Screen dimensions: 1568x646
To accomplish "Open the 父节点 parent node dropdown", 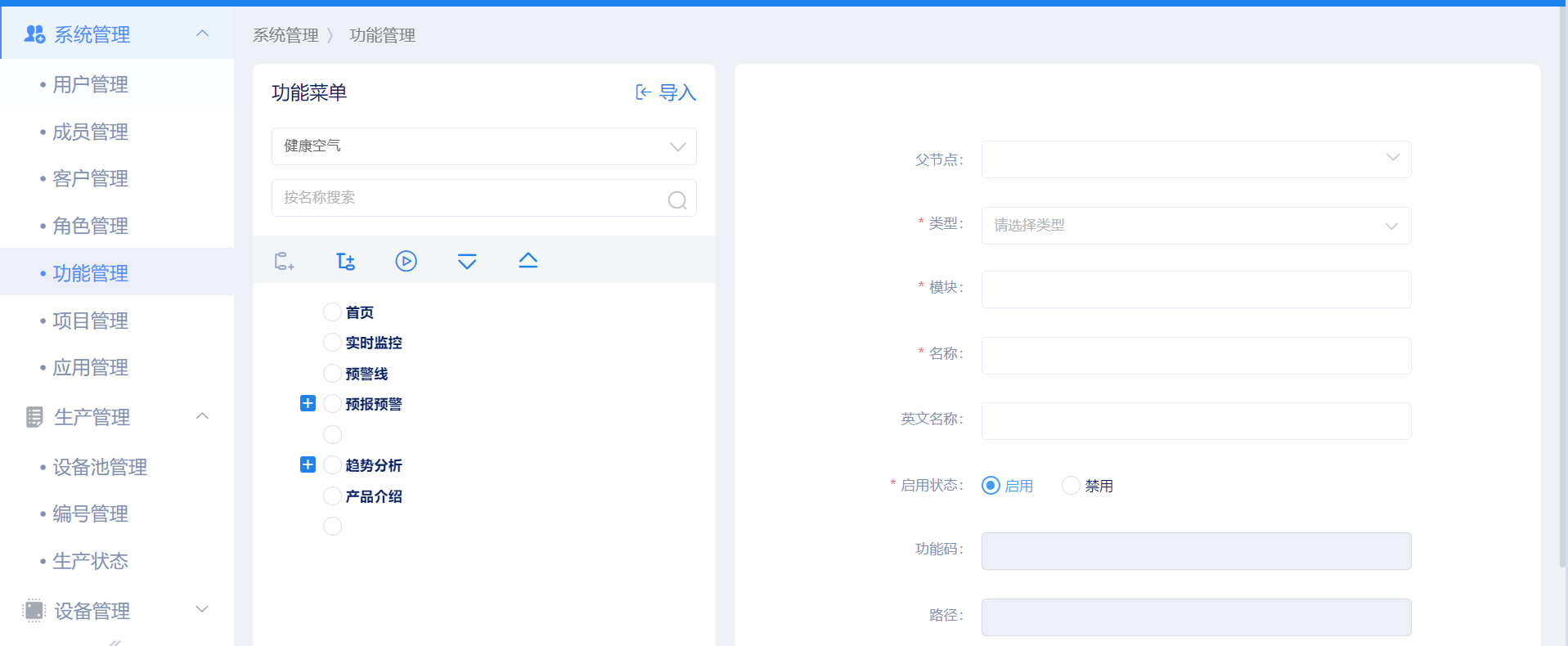I will [1196, 159].
